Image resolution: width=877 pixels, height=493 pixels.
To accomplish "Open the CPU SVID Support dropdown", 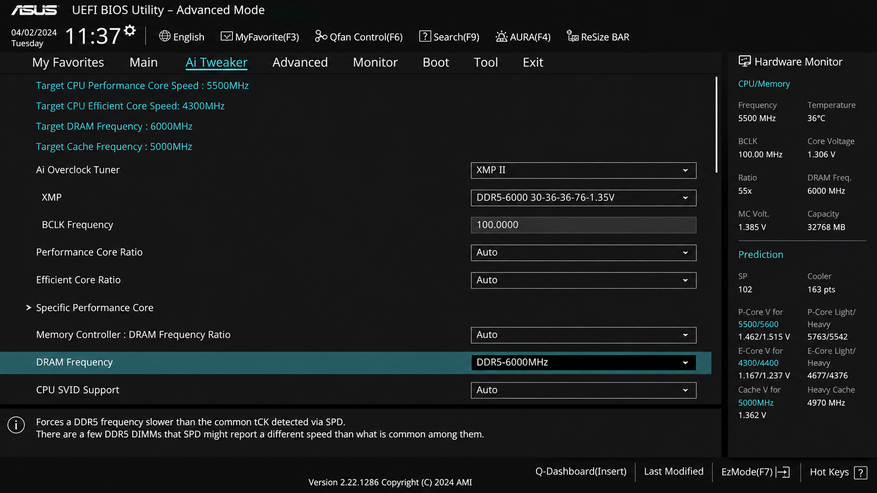I will click(583, 390).
